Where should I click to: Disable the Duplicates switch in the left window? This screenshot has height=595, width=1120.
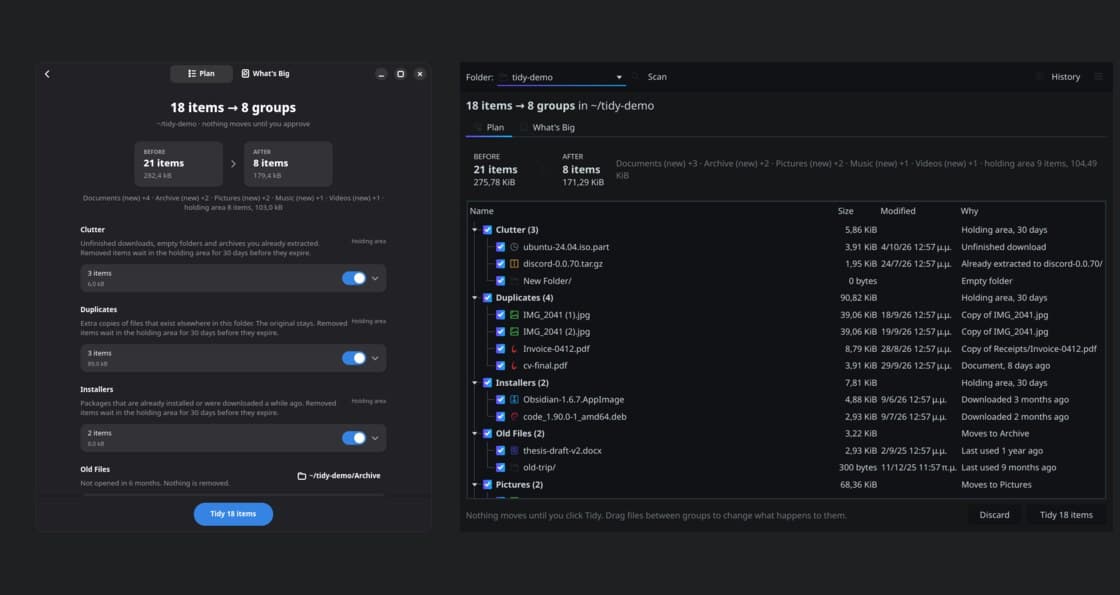[354, 358]
